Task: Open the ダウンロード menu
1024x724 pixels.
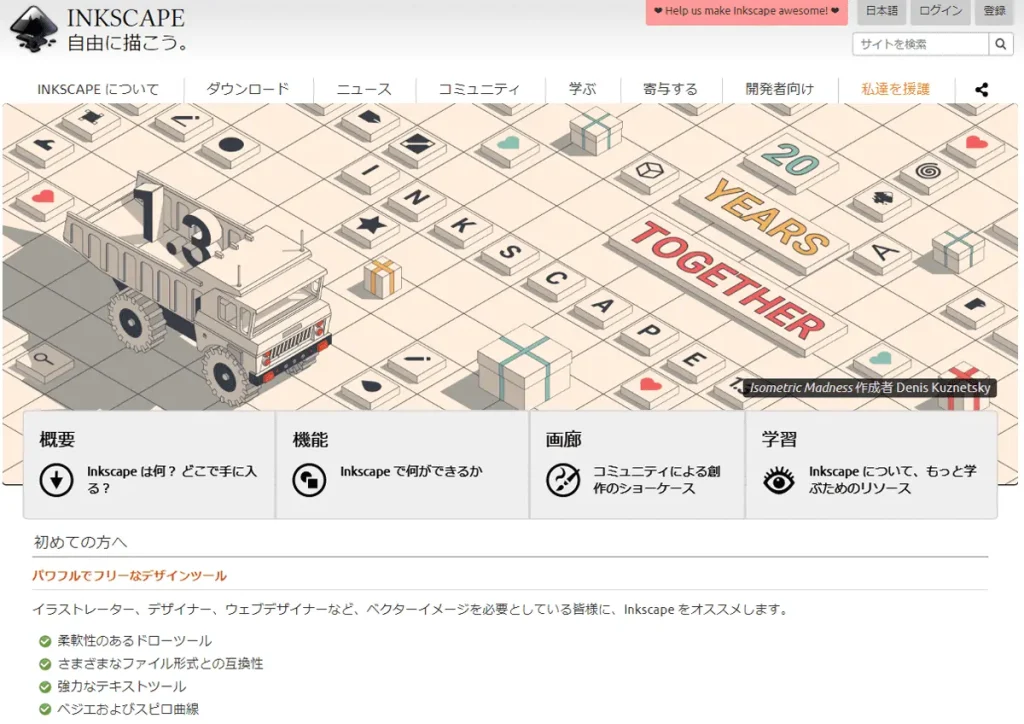Action: click(248, 89)
